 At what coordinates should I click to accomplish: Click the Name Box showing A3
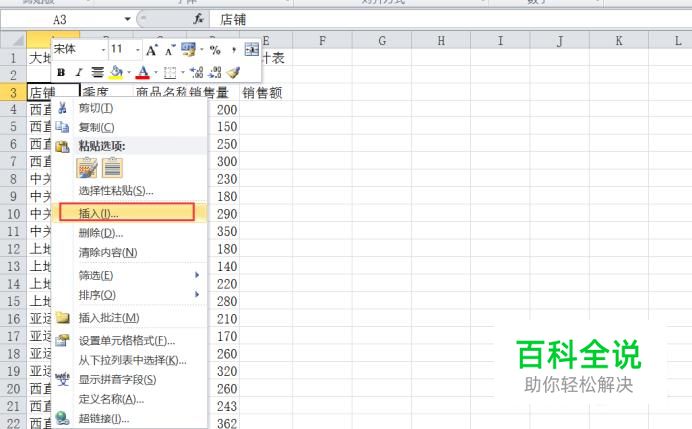point(62,19)
